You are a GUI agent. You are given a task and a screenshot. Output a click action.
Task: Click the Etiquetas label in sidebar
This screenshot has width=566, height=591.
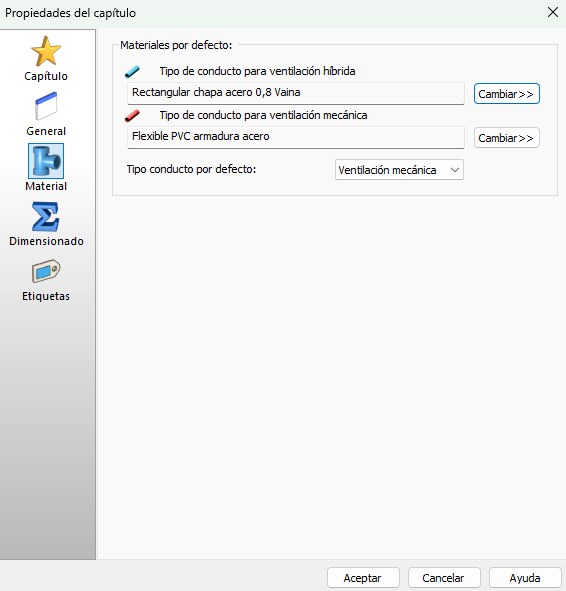(x=46, y=296)
